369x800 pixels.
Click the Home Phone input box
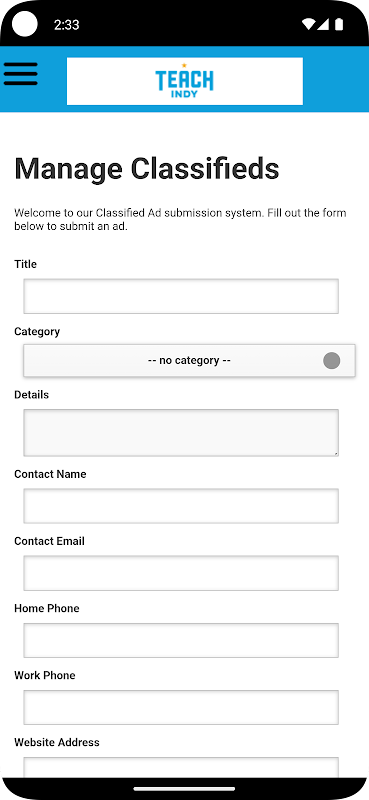[x=181, y=640]
